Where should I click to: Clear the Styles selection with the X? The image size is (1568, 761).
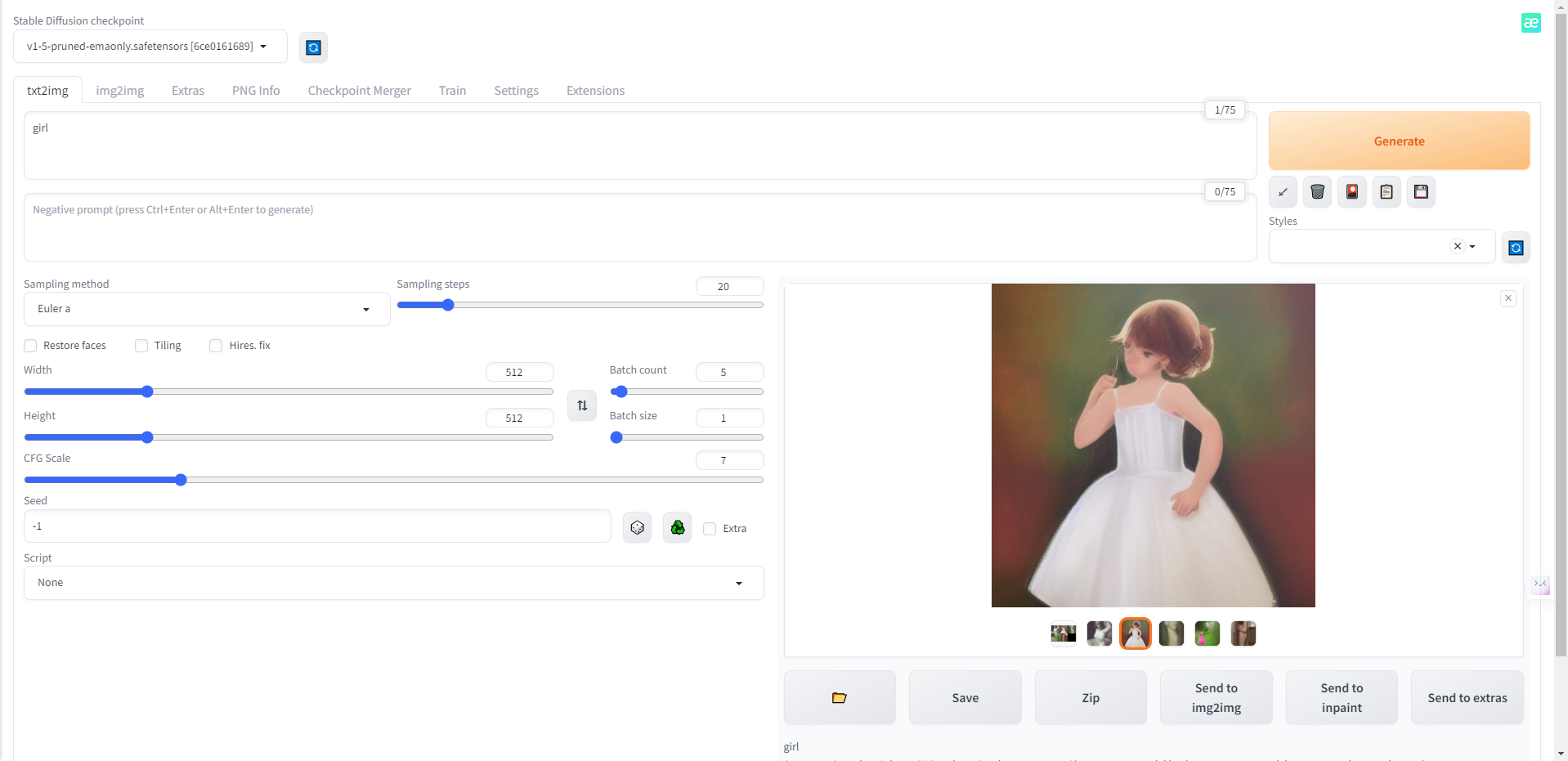[1457, 246]
